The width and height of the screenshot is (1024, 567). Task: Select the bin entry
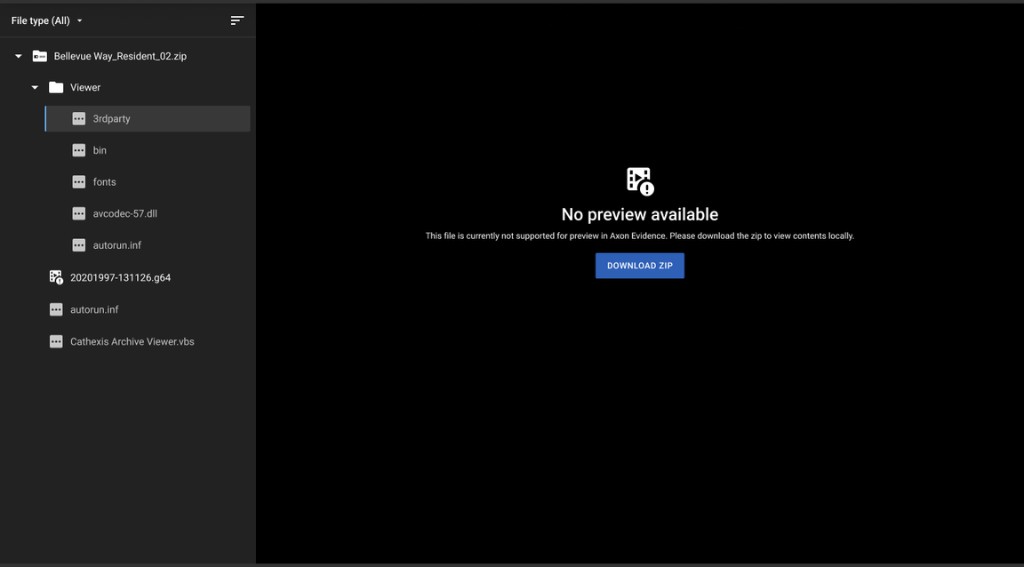99,150
